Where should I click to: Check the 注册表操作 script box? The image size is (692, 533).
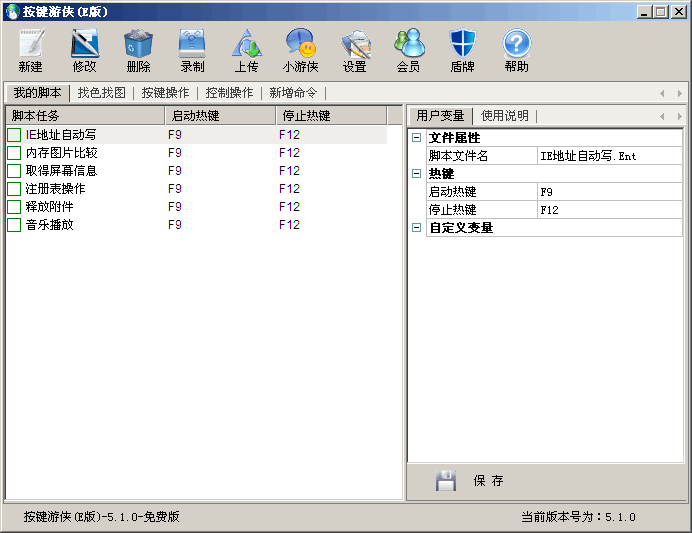(14, 189)
